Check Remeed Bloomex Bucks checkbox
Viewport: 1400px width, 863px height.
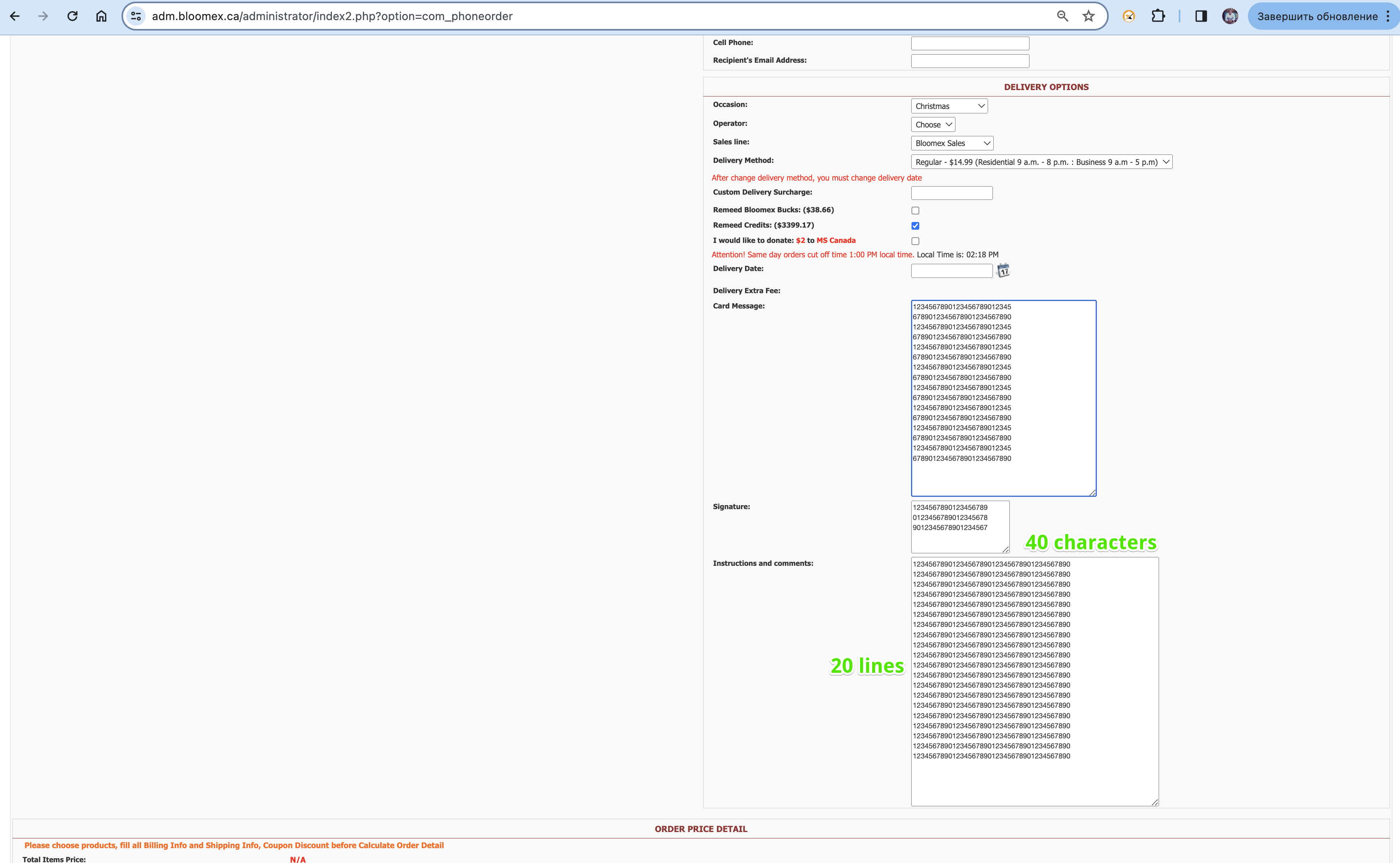pos(915,211)
